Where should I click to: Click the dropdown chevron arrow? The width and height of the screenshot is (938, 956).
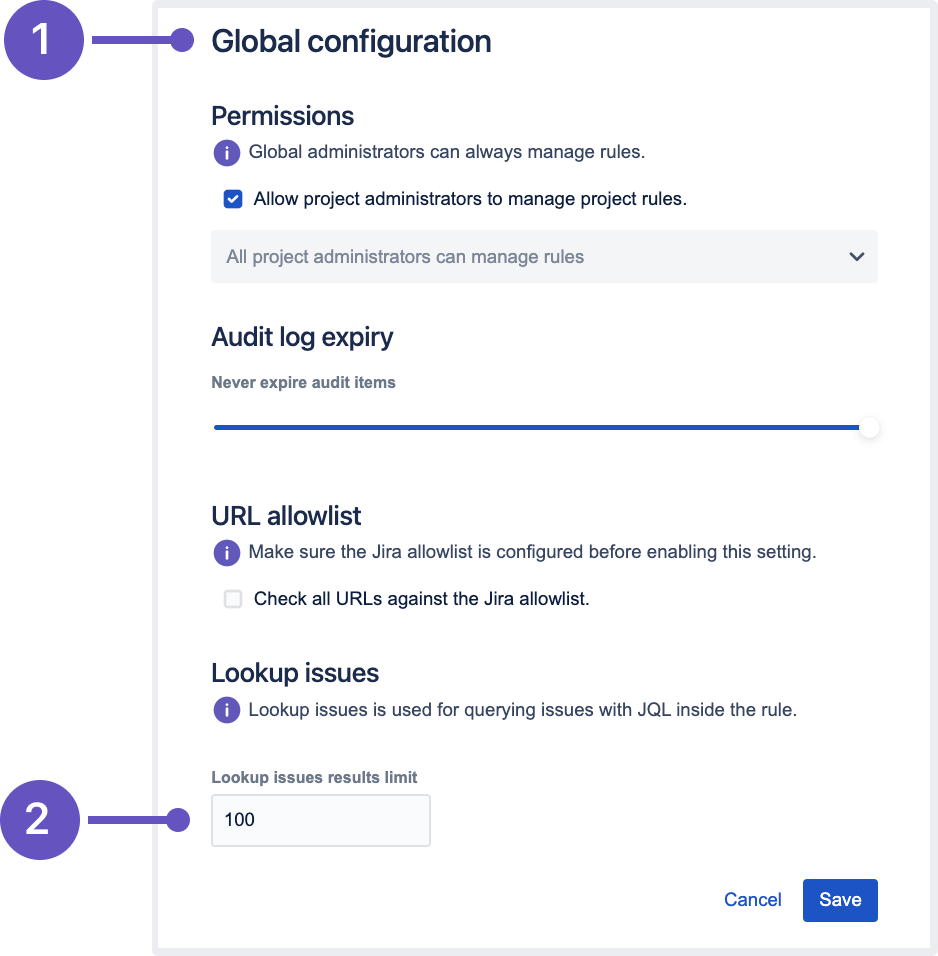856,257
